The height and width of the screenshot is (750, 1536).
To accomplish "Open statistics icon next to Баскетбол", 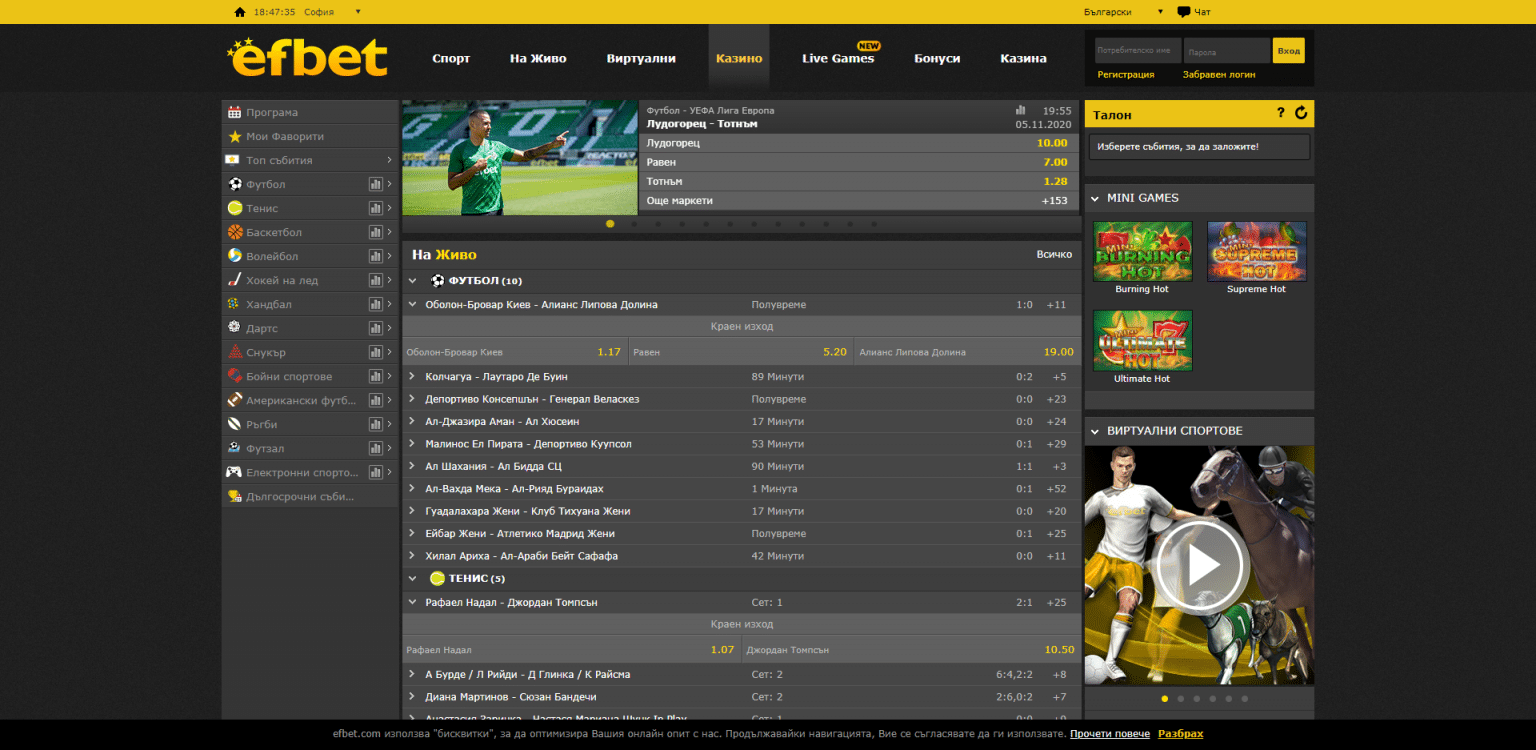I will click(375, 232).
